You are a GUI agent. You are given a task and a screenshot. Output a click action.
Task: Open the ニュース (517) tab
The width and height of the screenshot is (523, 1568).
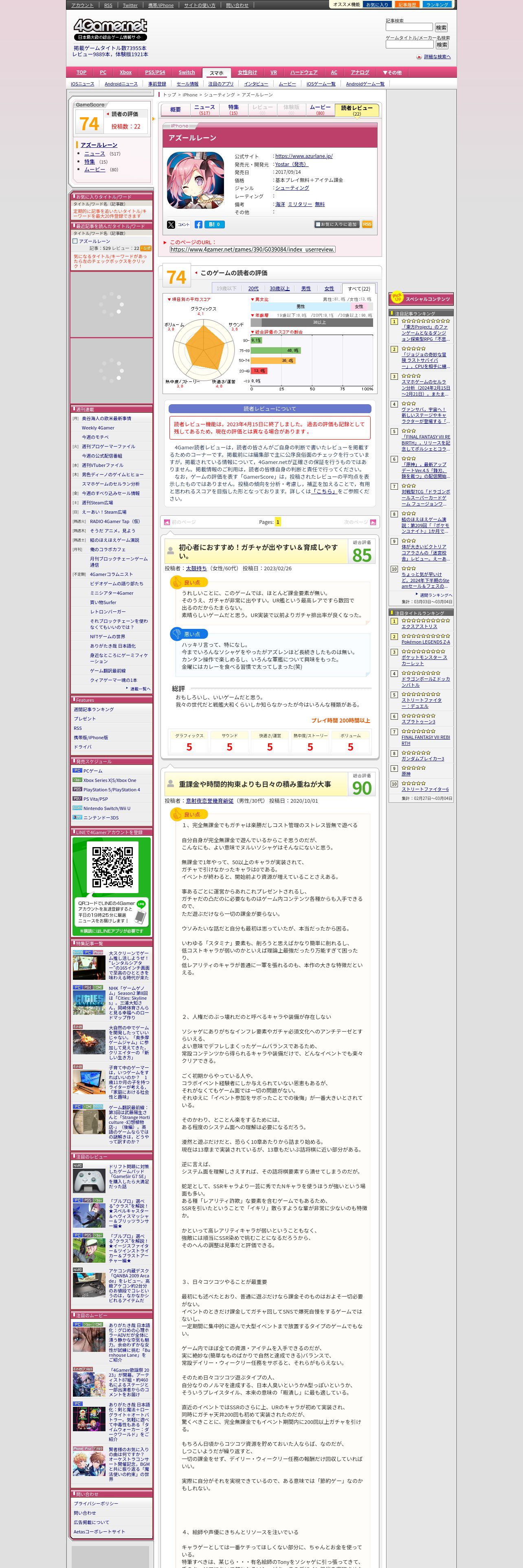[204, 109]
